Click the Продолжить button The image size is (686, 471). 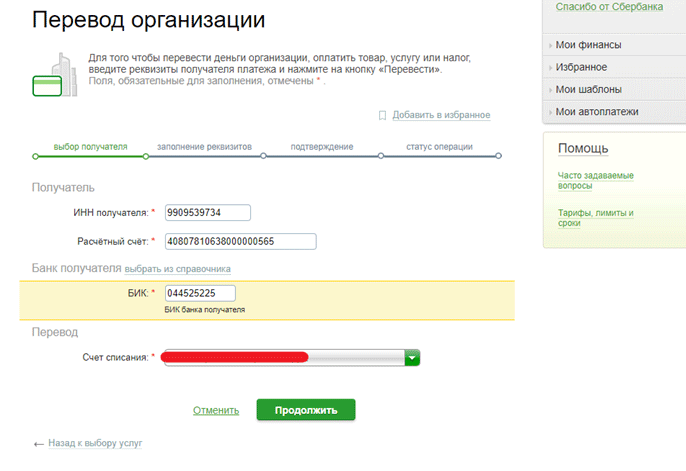[306, 410]
